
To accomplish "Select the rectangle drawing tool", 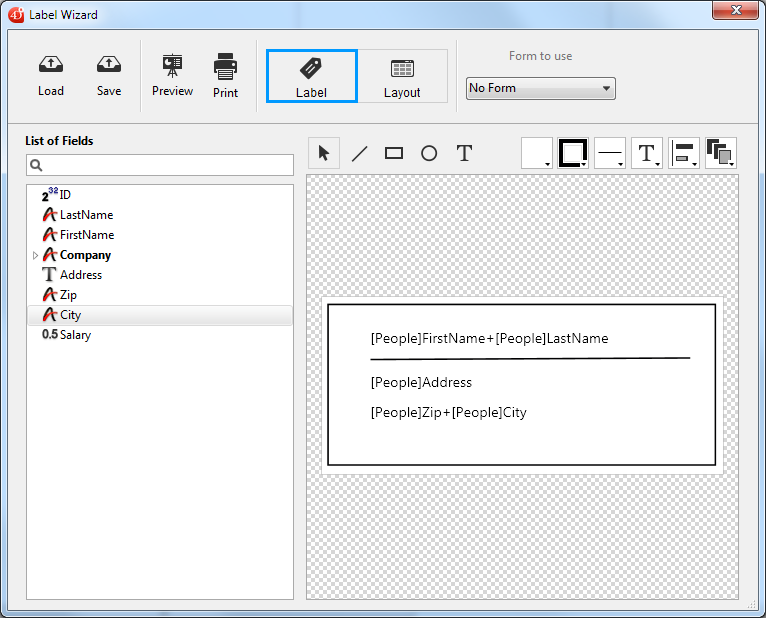I will coord(394,153).
